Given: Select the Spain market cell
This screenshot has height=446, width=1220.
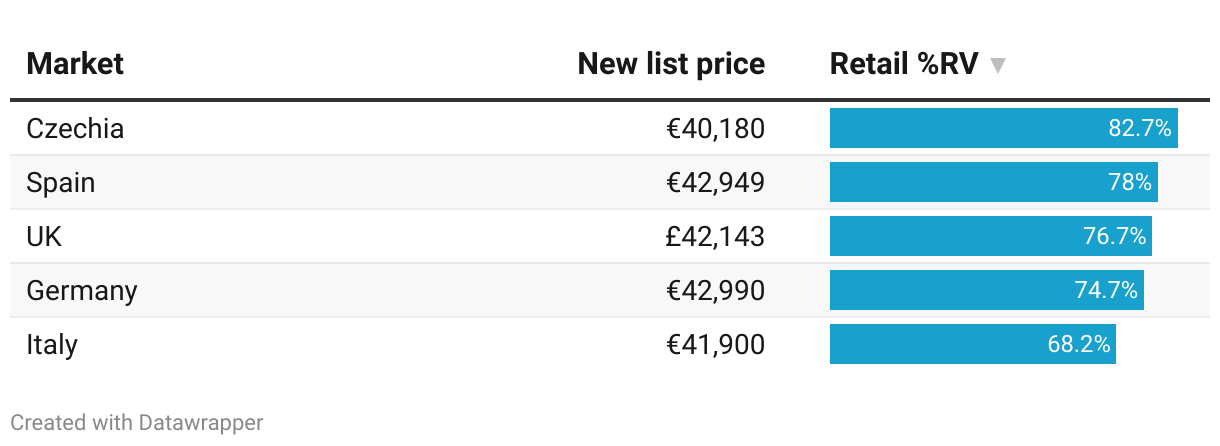Looking at the screenshot, I should coord(61,183).
